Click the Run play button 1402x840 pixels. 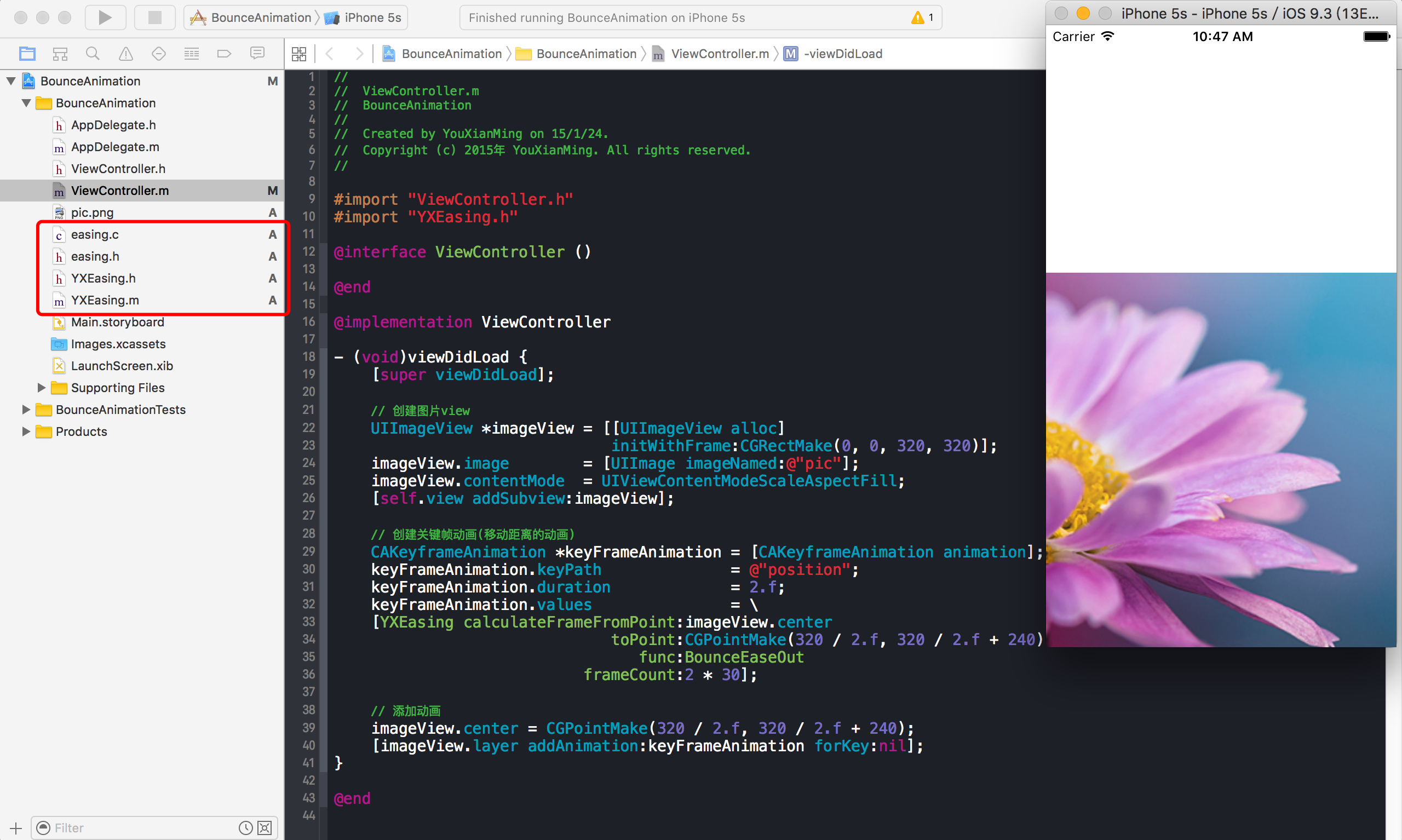click(x=105, y=18)
